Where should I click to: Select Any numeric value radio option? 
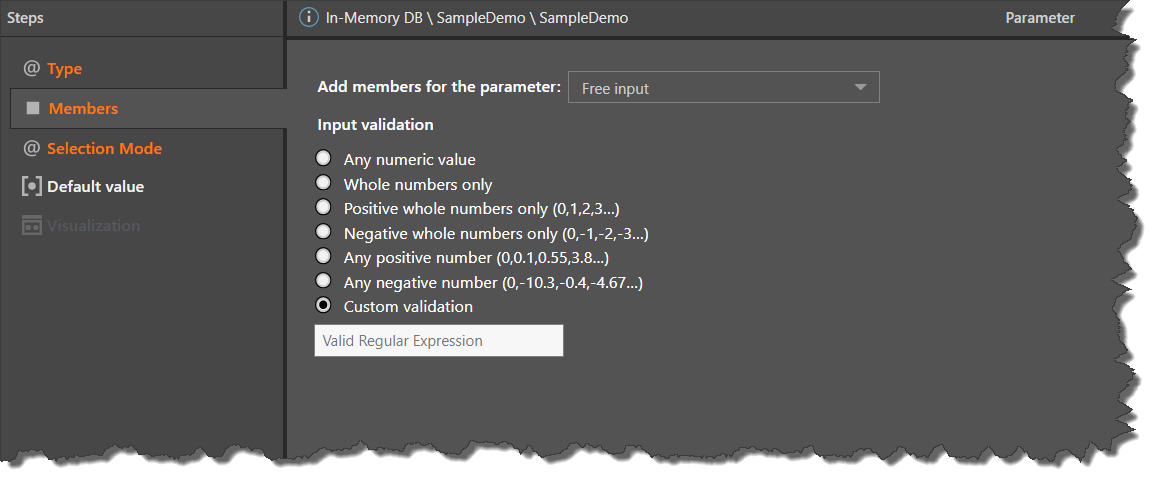pyautogui.click(x=323, y=158)
